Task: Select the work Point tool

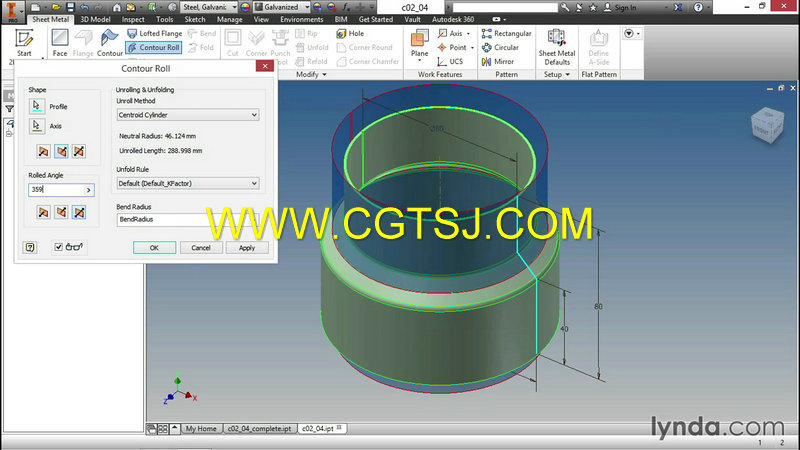Action: pos(452,47)
